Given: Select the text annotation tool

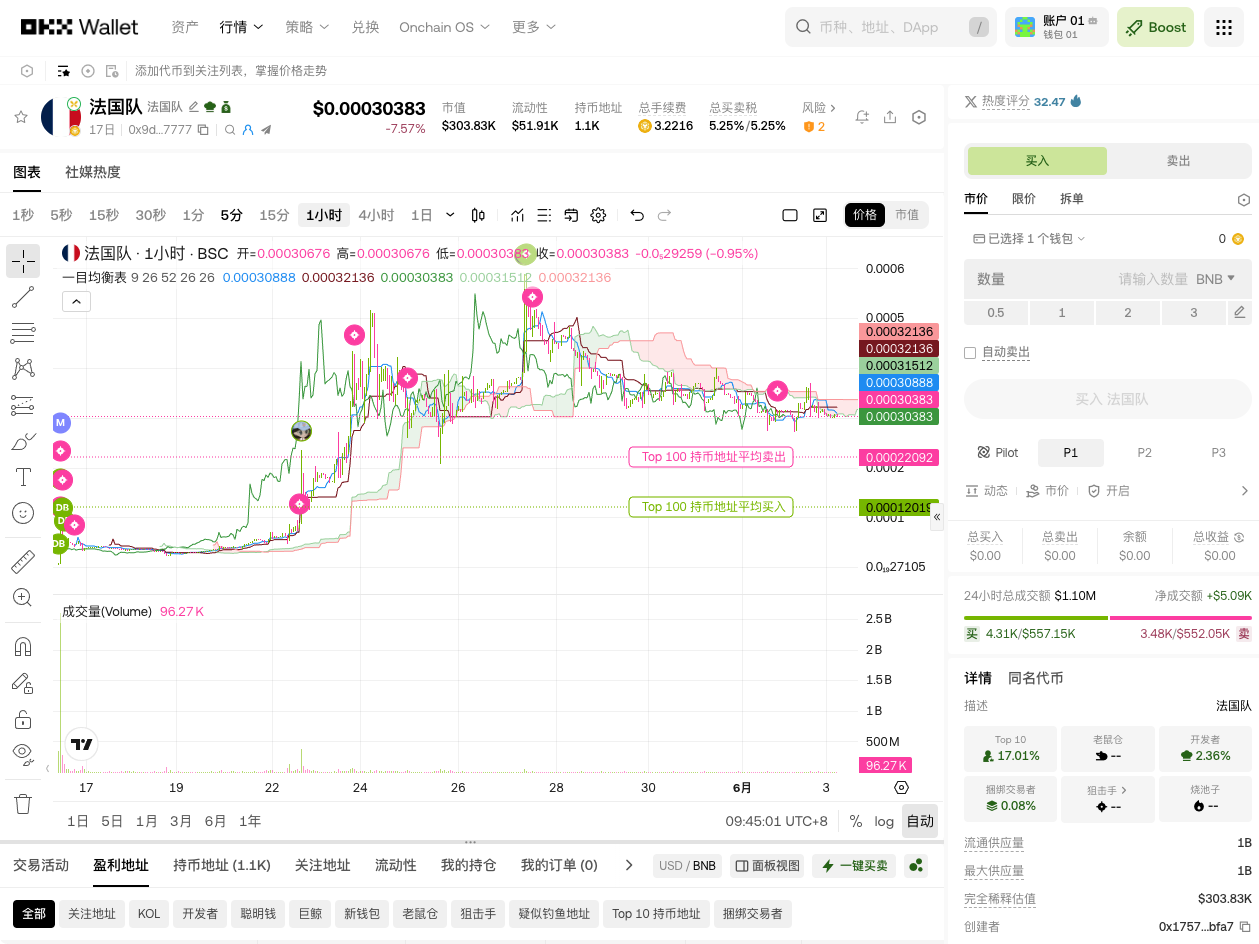Looking at the screenshot, I should (23, 477).
